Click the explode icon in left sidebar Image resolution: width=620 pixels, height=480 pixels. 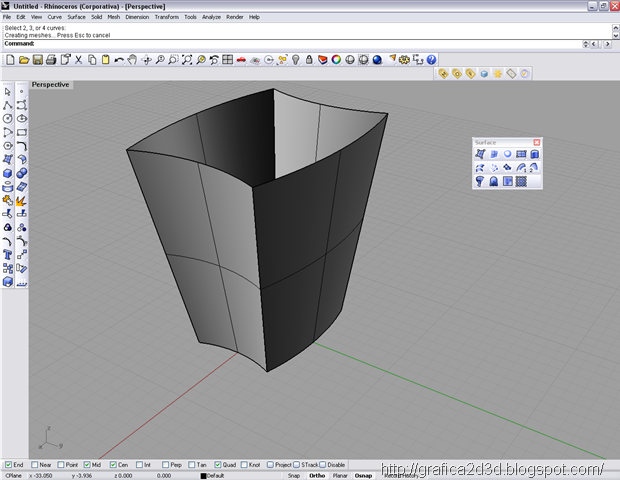tap(22, 200)
